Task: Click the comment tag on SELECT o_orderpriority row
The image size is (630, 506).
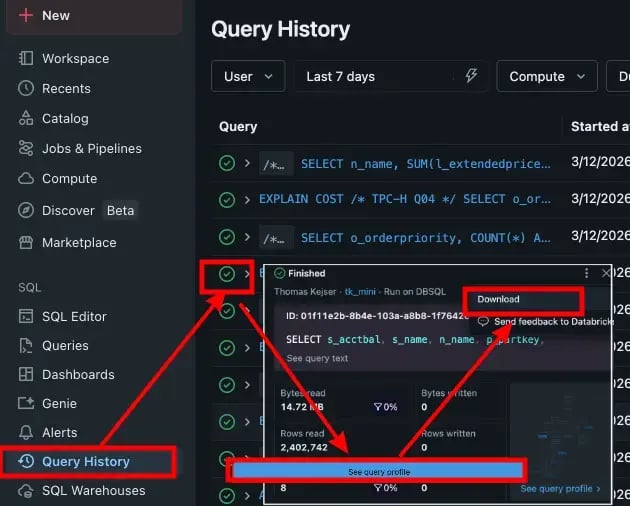Action: coord(276,238)
